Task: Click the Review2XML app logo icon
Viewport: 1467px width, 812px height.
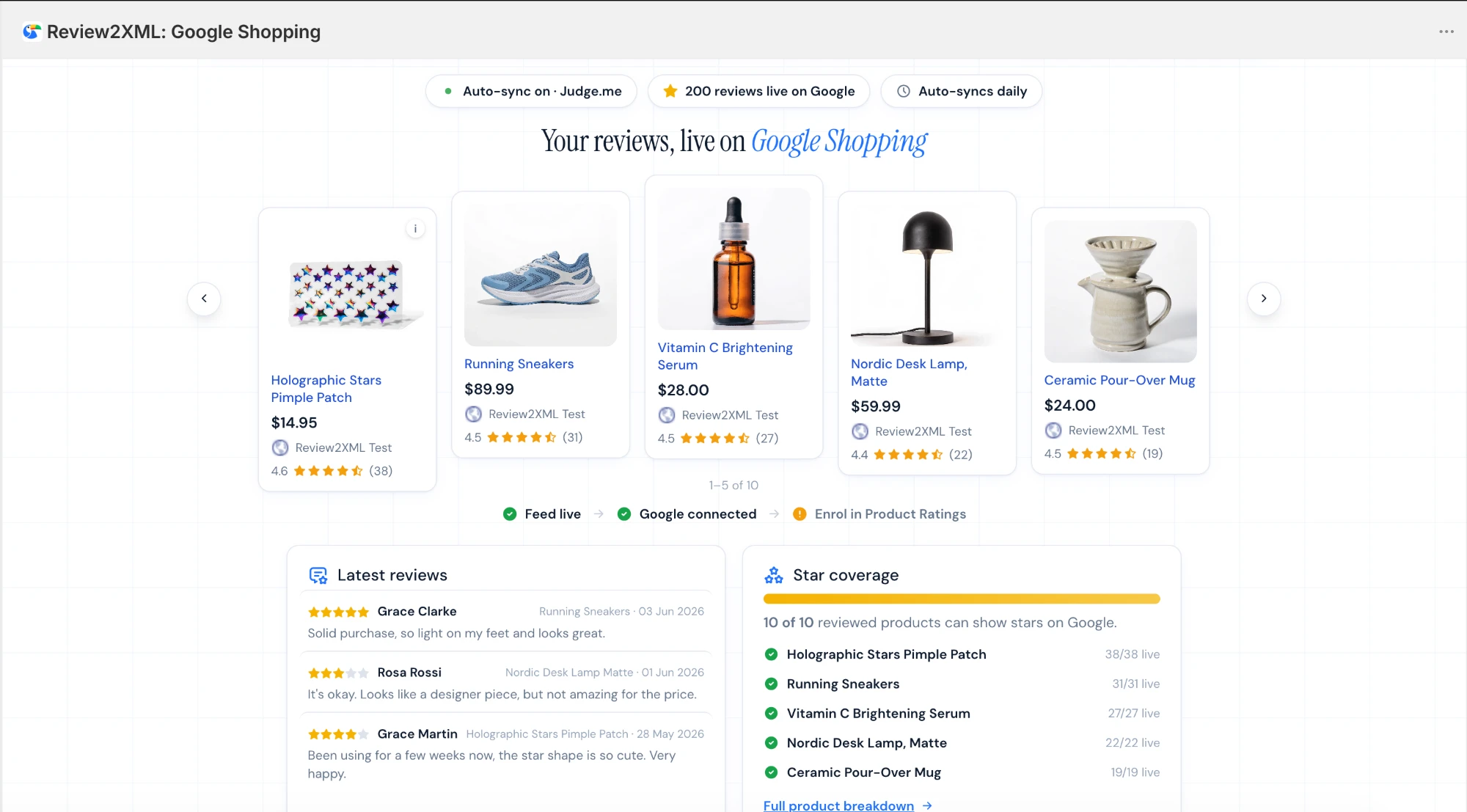Action: [x=32, y=32]
